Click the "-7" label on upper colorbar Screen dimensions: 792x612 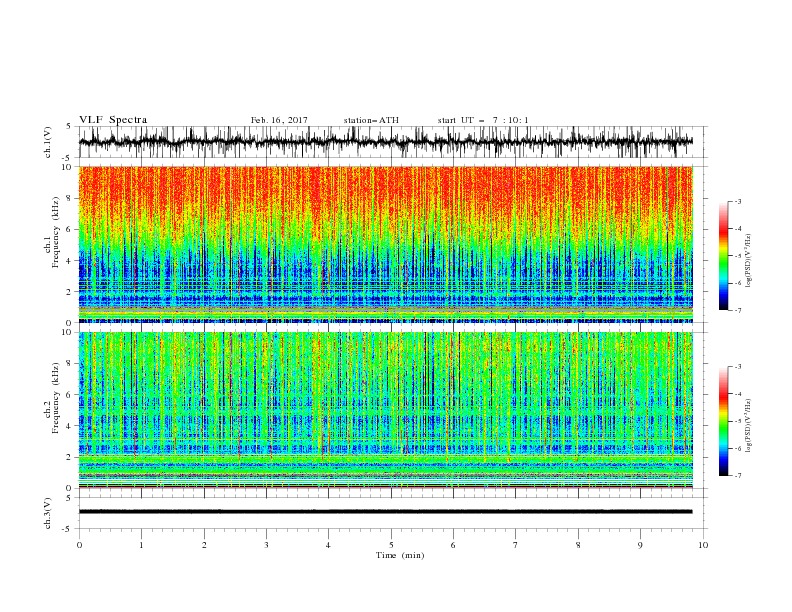coord(737,311)
